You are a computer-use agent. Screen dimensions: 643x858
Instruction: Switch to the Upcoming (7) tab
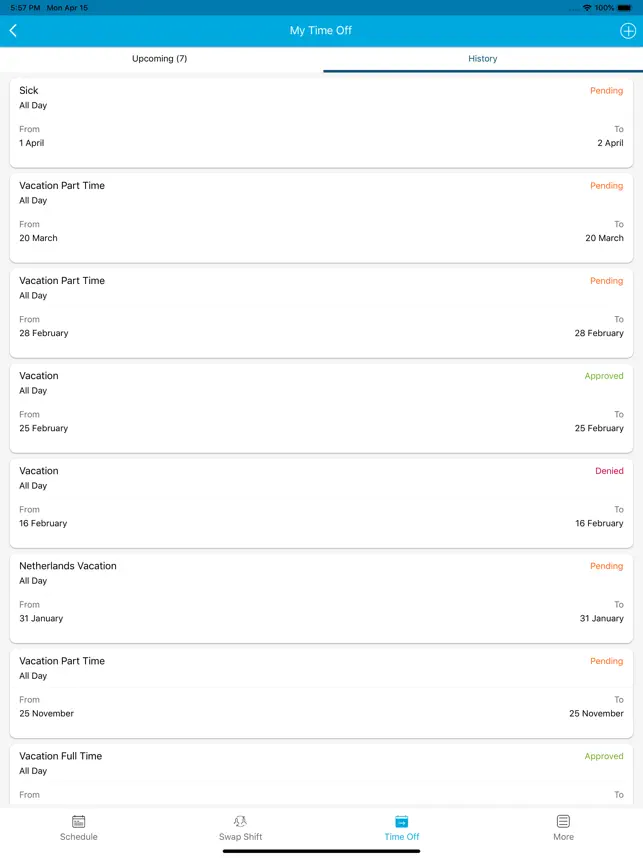[x=160, y=59]
